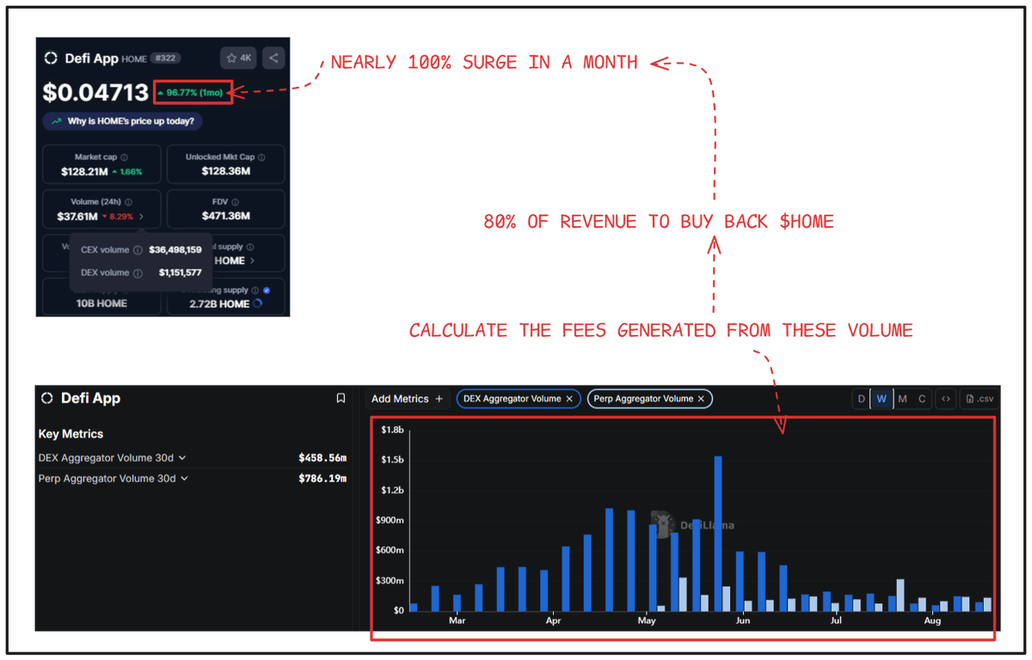Expand DEX Aggregator Volume 30d dropdown

tap(182, 458)
